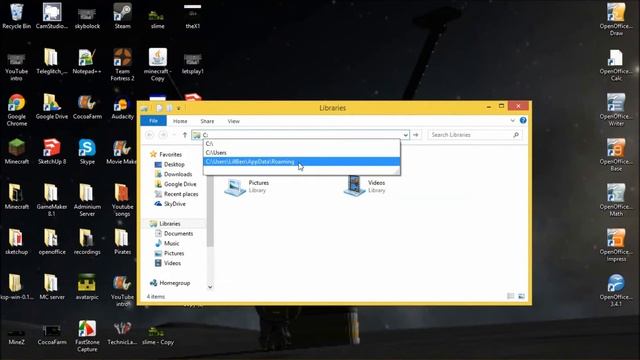The height and width of the screenshot is (360, 640).
Task: Click the Explorer back arrow
Action: click(149, 135)
